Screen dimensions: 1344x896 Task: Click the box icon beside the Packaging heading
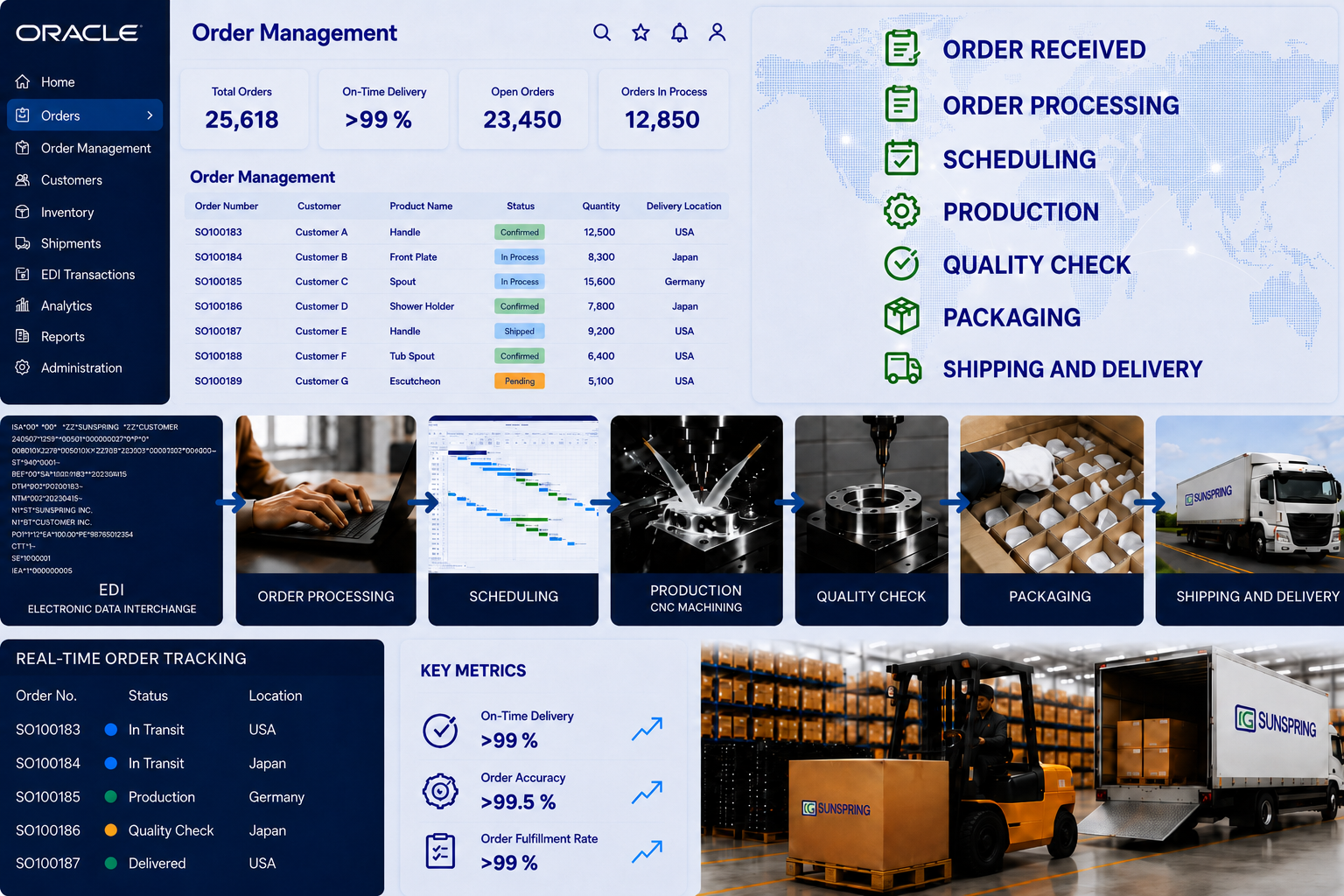click(x=901, y=316)
